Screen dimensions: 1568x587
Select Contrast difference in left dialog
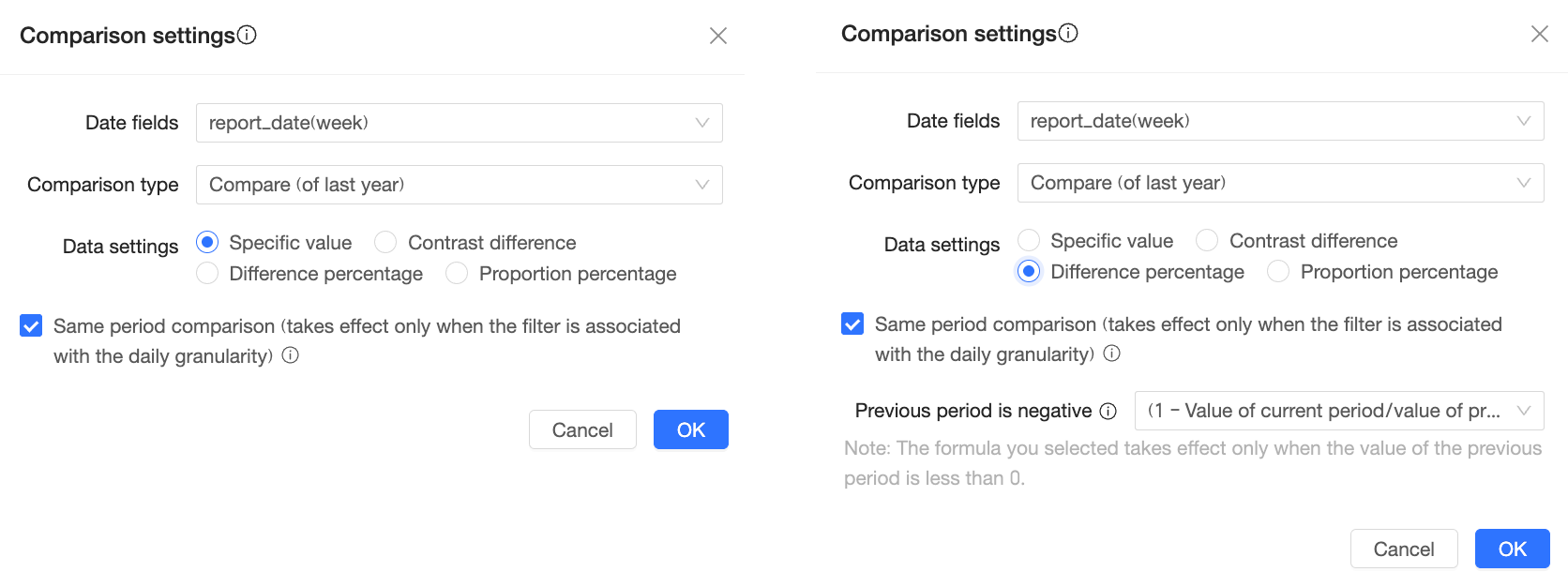385,243
